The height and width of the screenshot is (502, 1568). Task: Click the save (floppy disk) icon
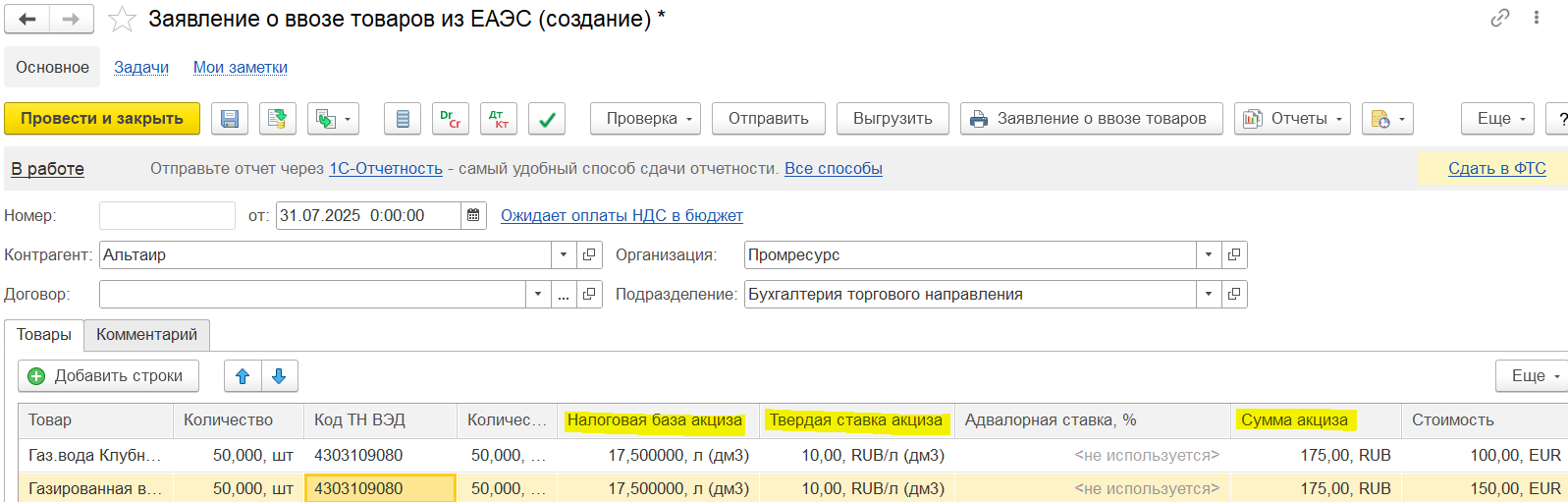[x=230, y=119]
